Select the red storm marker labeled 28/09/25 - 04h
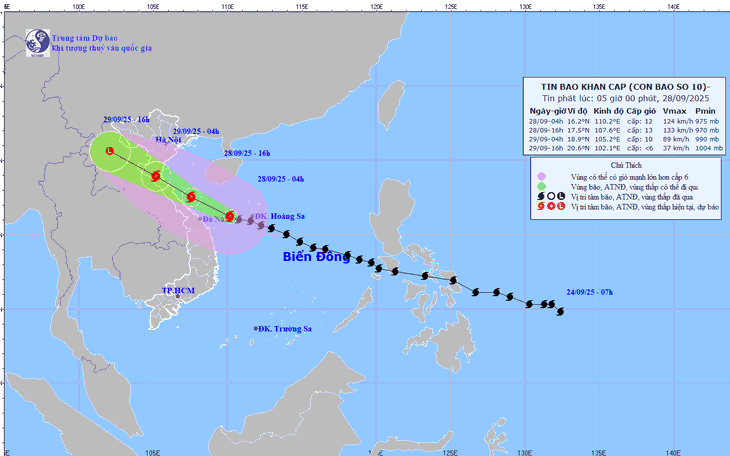Image resolution: width=730 pixels, height=456 pixels. [x=230, y=216]
